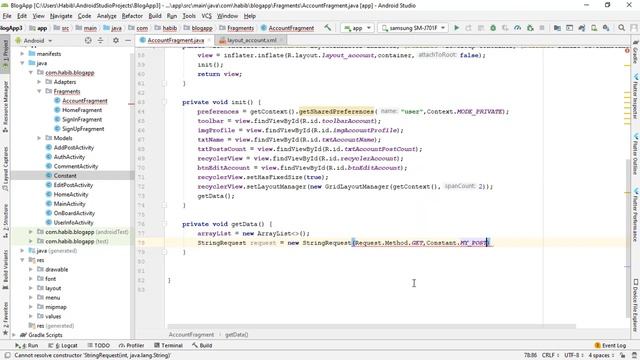This screenshot has width=640, height=360.
Task: Expand the drawable folder
Action: click(31, 269)
